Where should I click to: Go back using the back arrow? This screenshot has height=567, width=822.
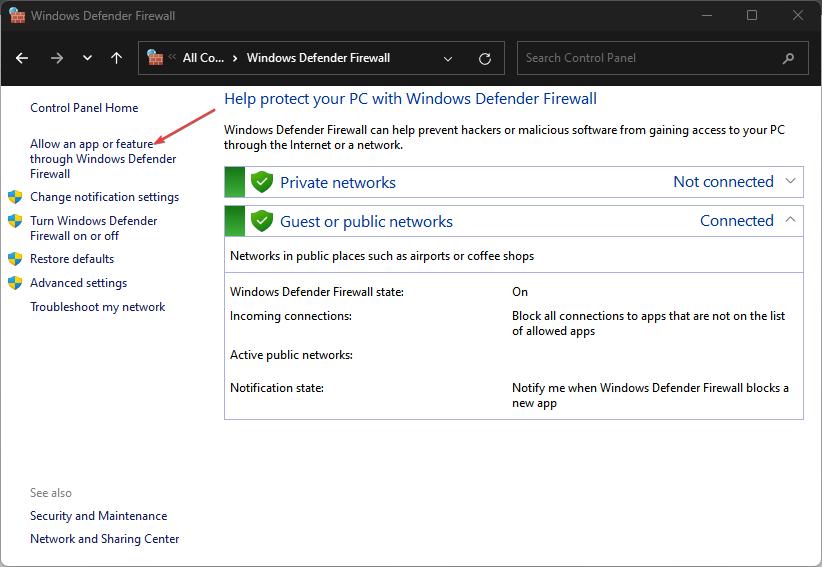click(22, 58)
